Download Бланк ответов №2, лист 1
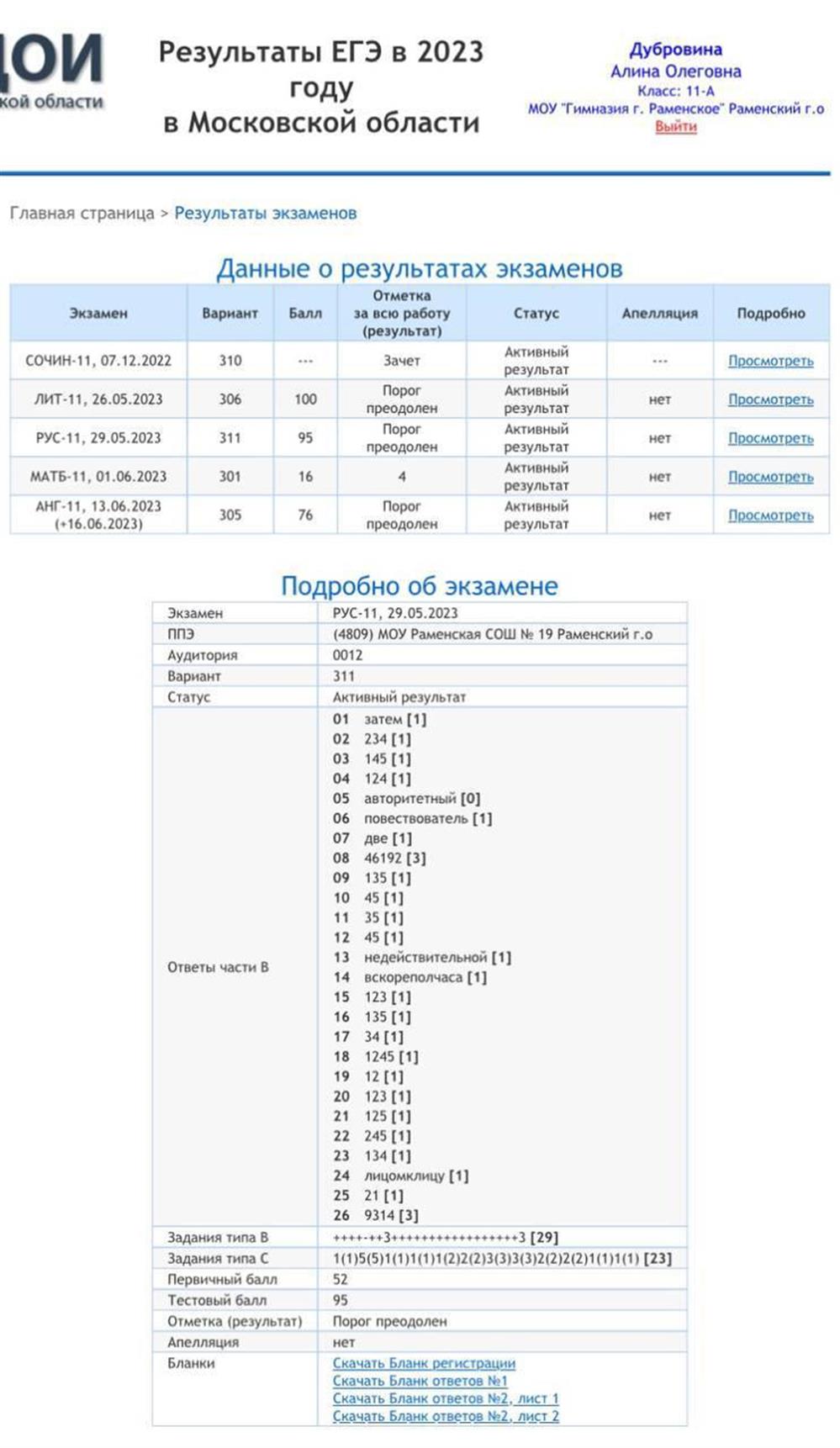 446,1398
